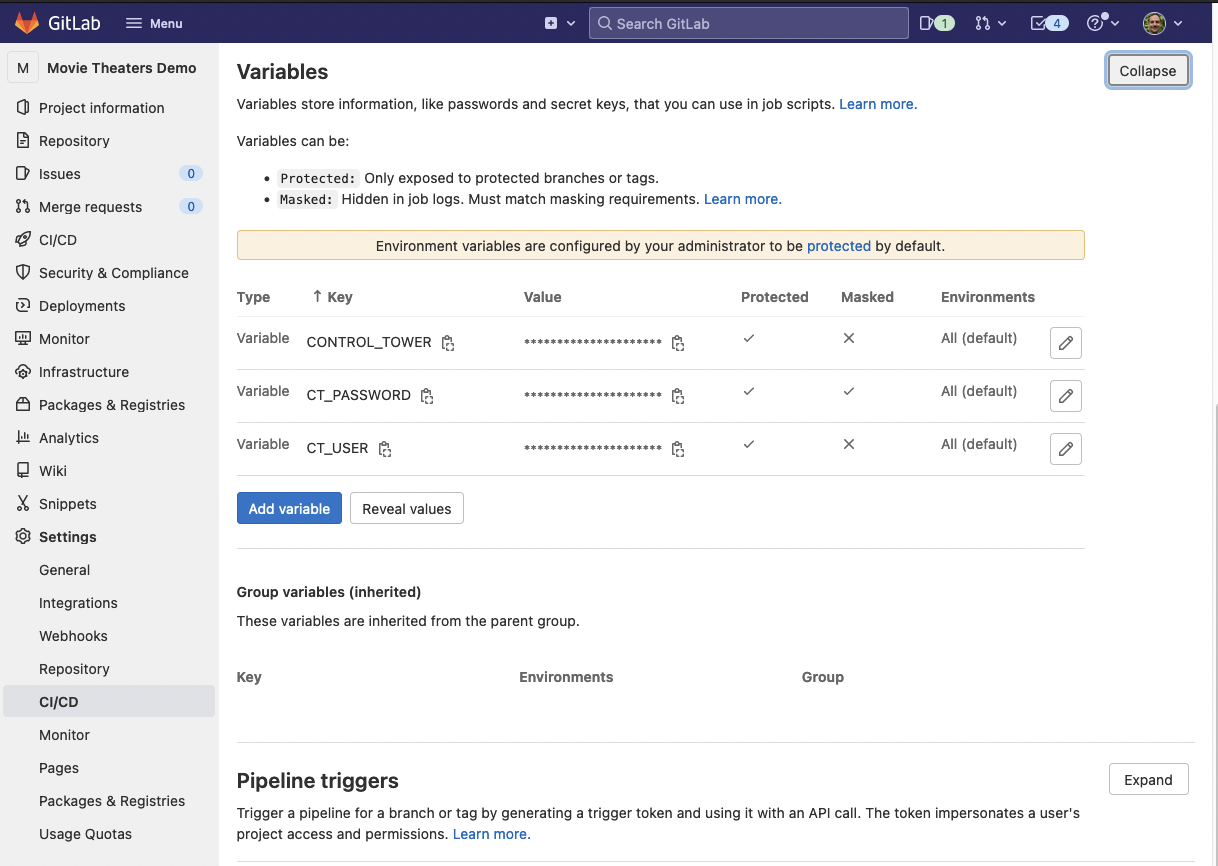
Task: Edit the CT_USER variable with the pencil icon
Action: point(1065,448)
